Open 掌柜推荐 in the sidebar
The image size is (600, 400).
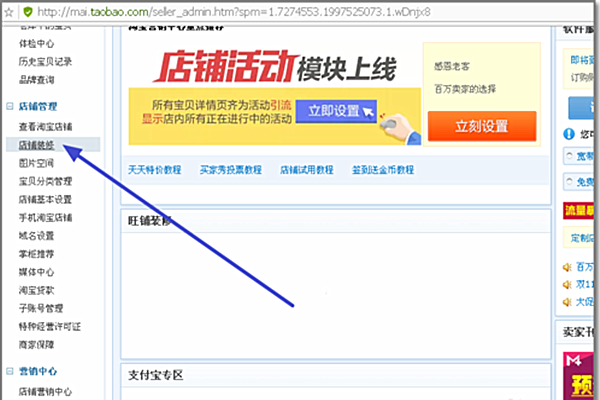point(36,254)
